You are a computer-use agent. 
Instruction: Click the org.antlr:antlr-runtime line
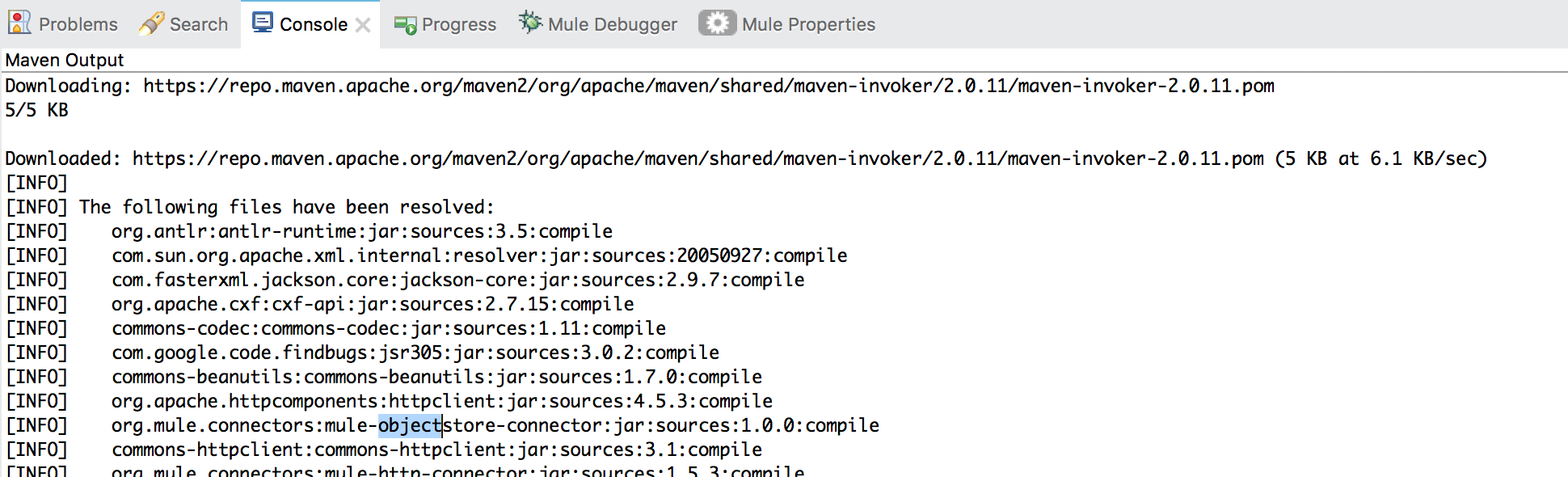click(309, 231)
